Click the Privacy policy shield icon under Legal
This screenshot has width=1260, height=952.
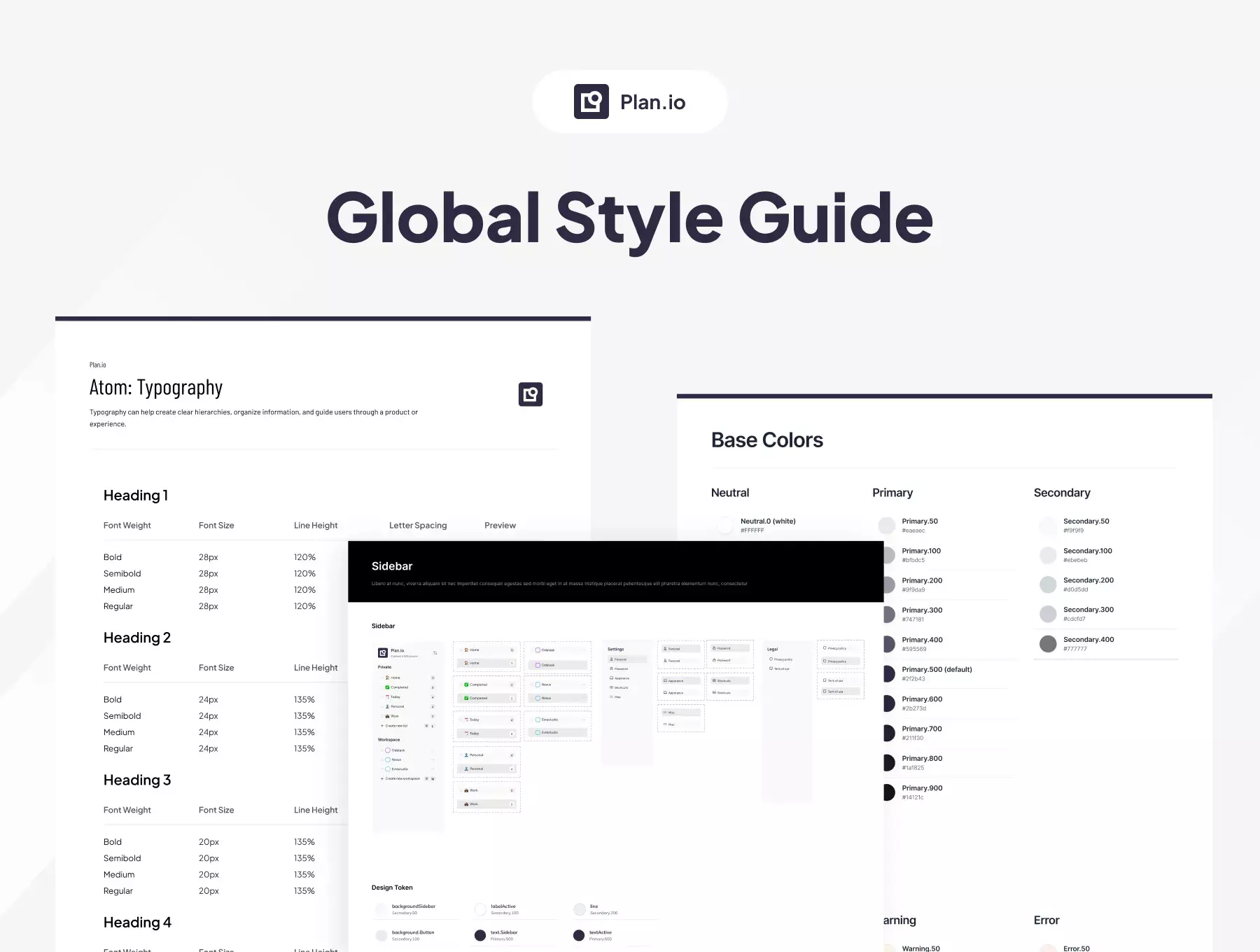click(x=771, y=659)
